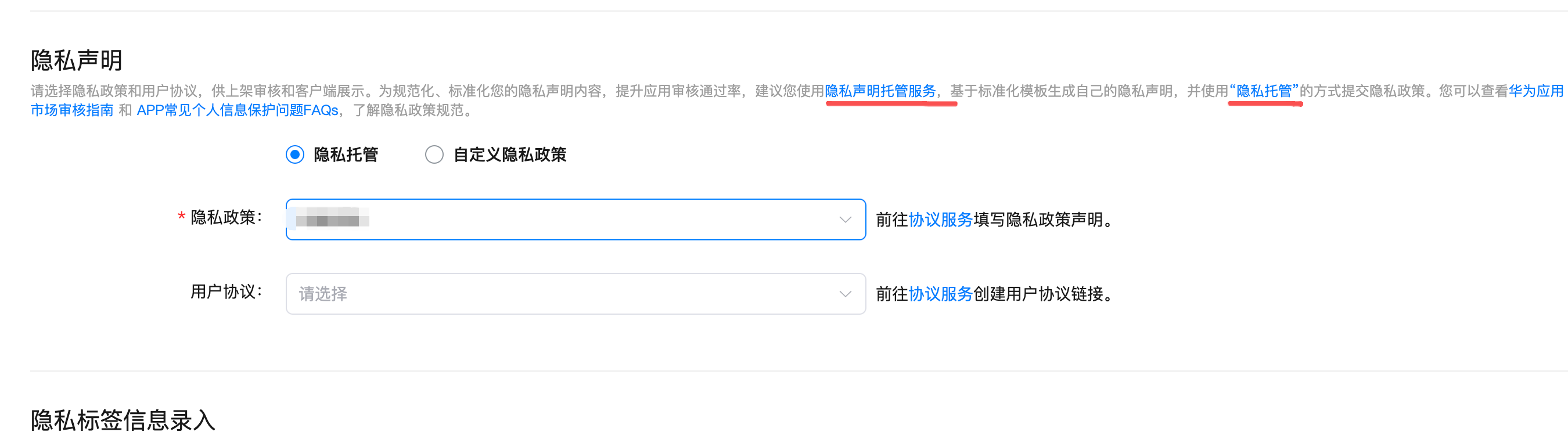The image size is (1568, 432).
Task: Click 协议服务 link beside 隐私政策 field
Action: pos(940,219)
